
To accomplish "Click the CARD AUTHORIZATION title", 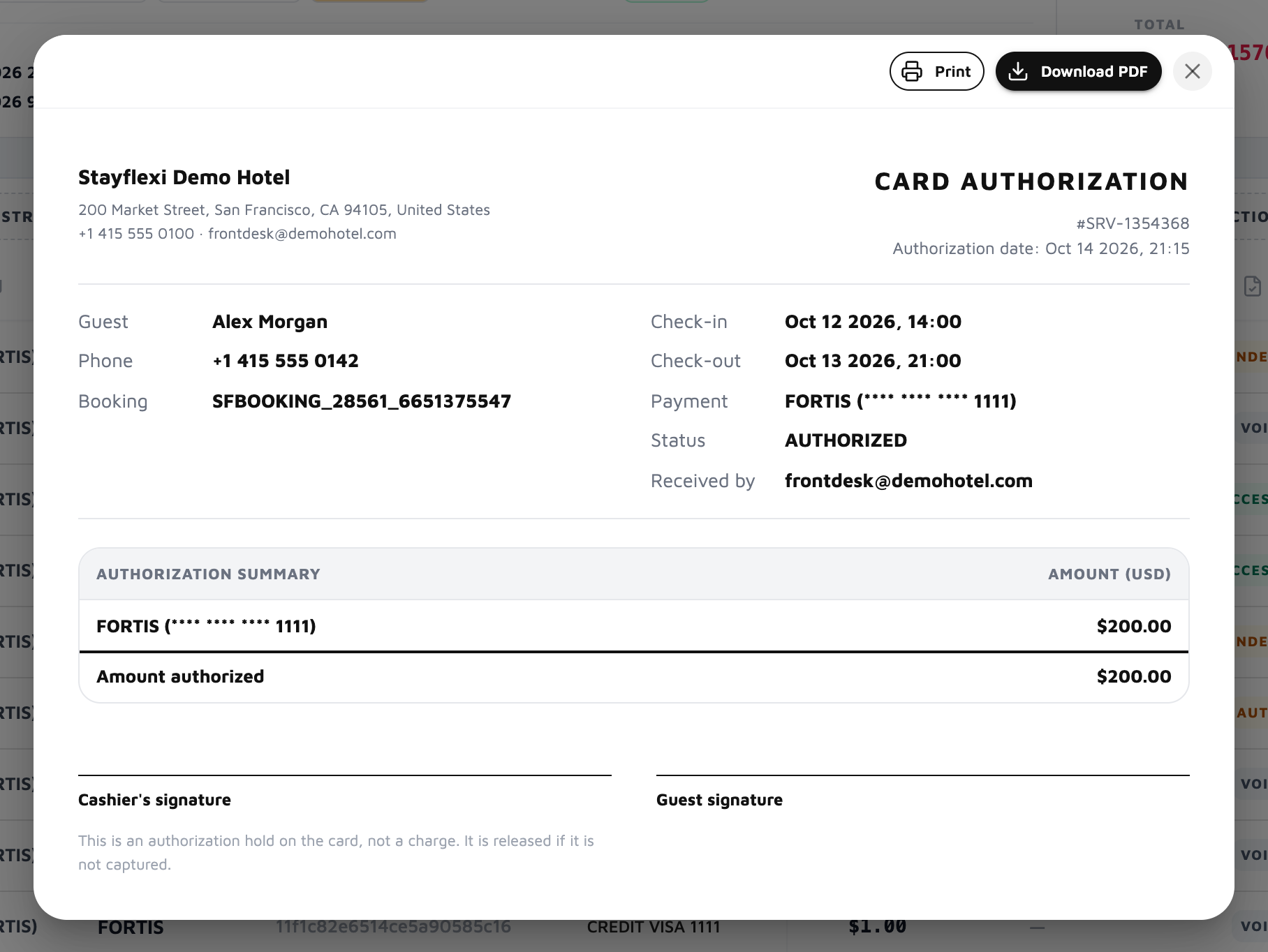I will [x=1031, y=181].
